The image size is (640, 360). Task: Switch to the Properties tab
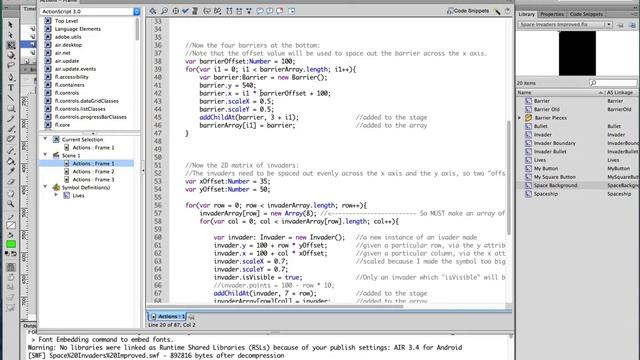[552, 14]
